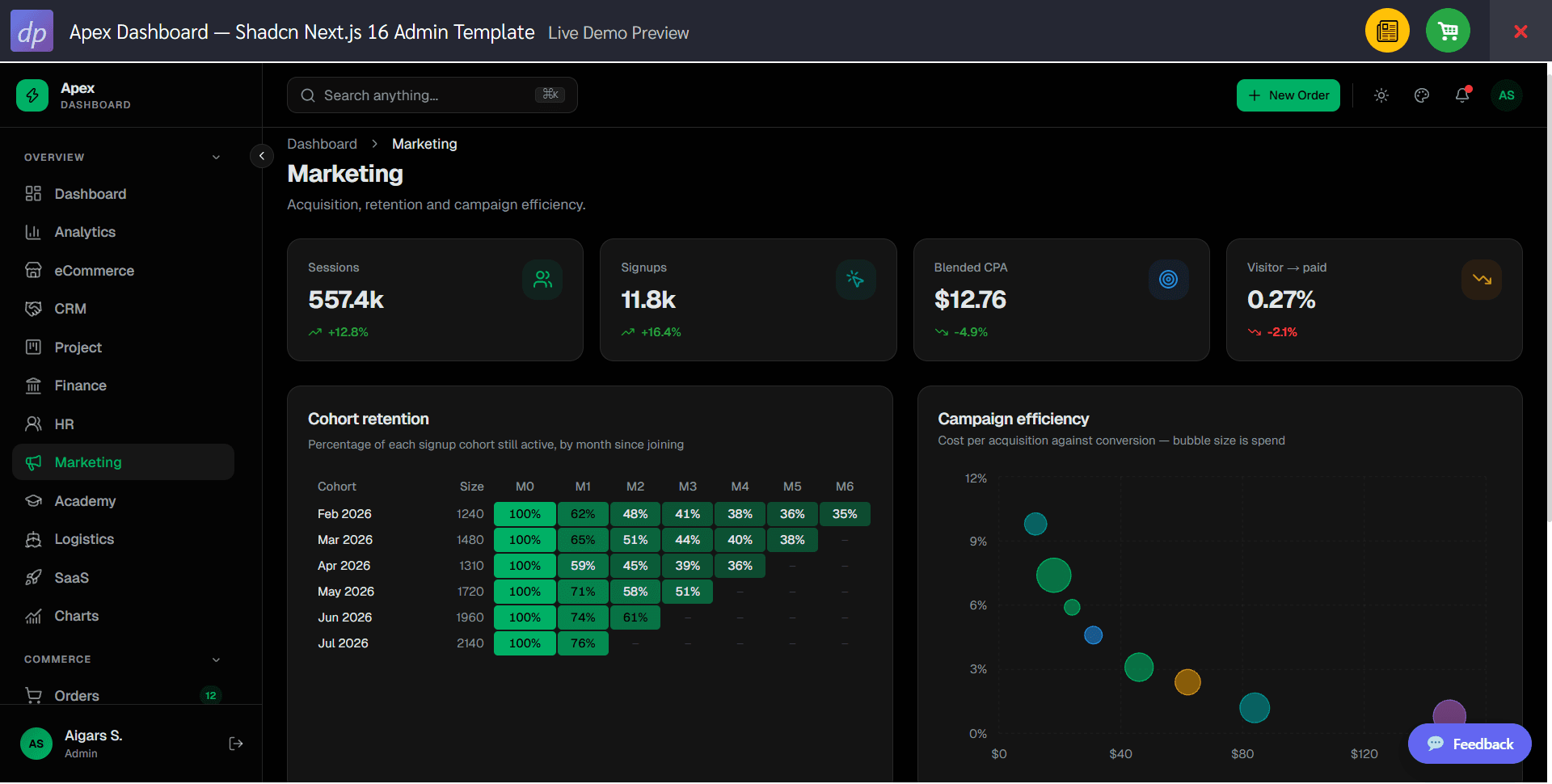This screenshot has height=784, width=1552.
Task: Click the Apex lightning logo icon
Action: click(32, 95)
